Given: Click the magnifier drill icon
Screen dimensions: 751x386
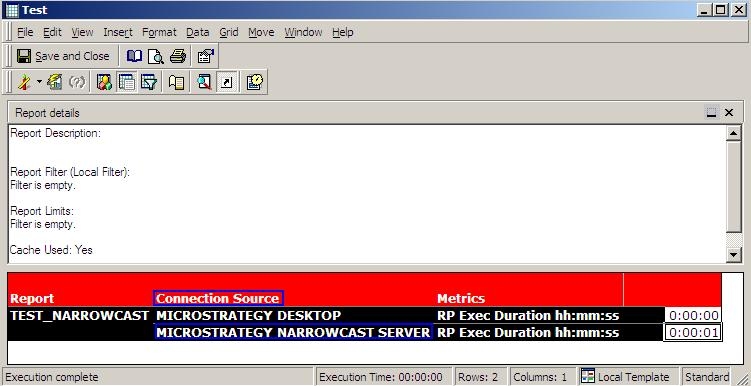Looking at the screenshot, I should tap(204, 82).
